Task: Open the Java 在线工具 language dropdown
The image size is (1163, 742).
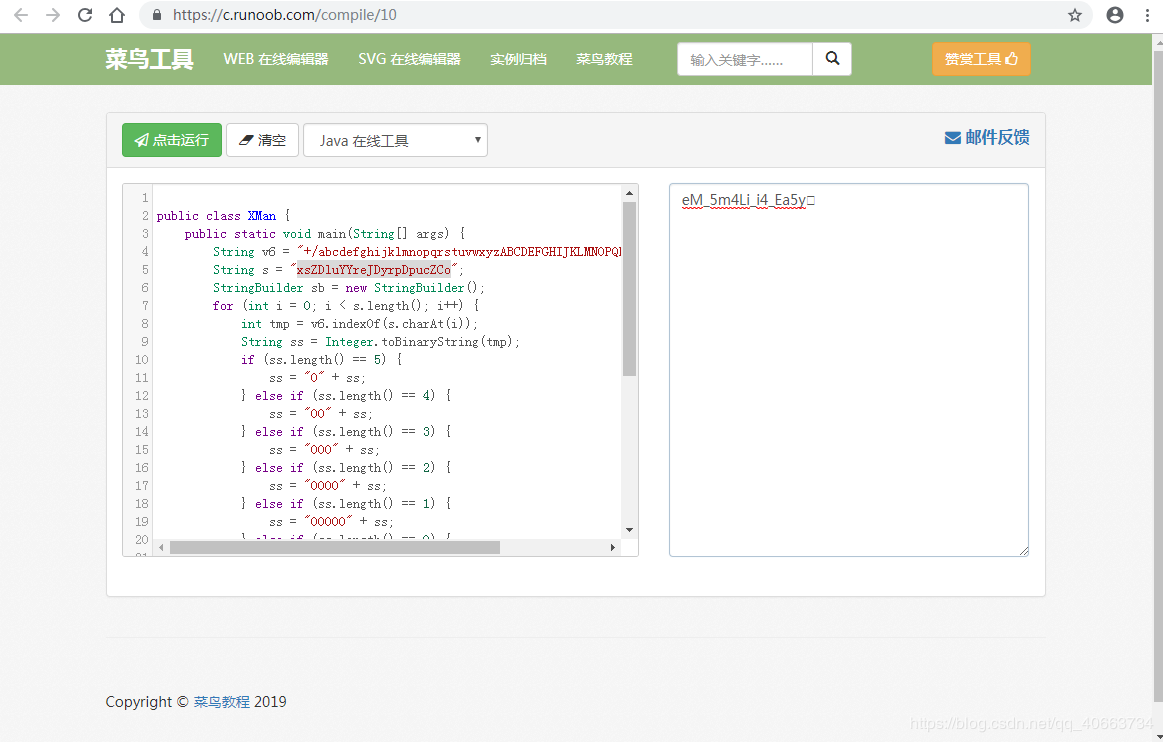Action: 395,140
